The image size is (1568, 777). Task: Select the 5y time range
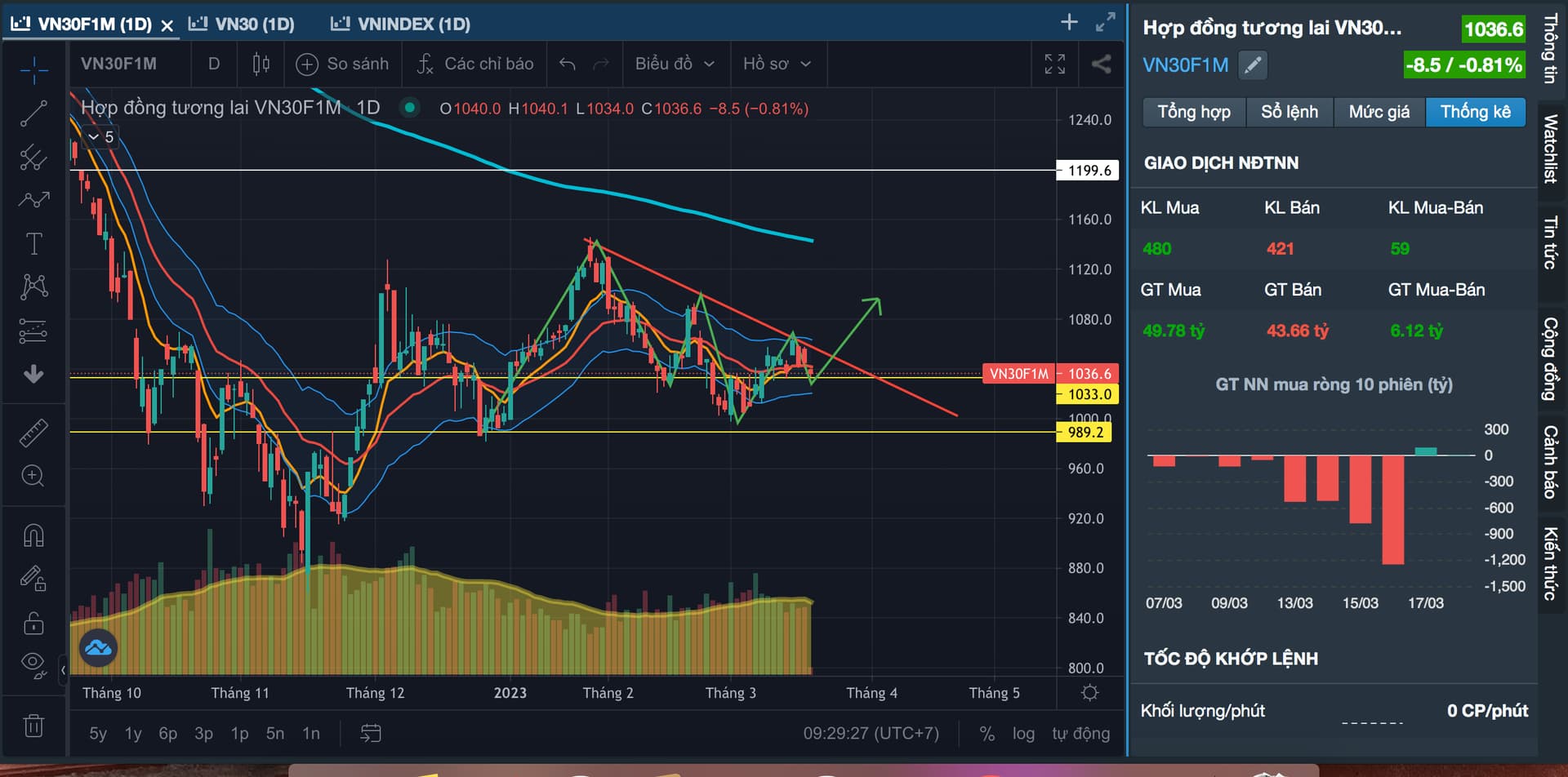pos(98,734)
